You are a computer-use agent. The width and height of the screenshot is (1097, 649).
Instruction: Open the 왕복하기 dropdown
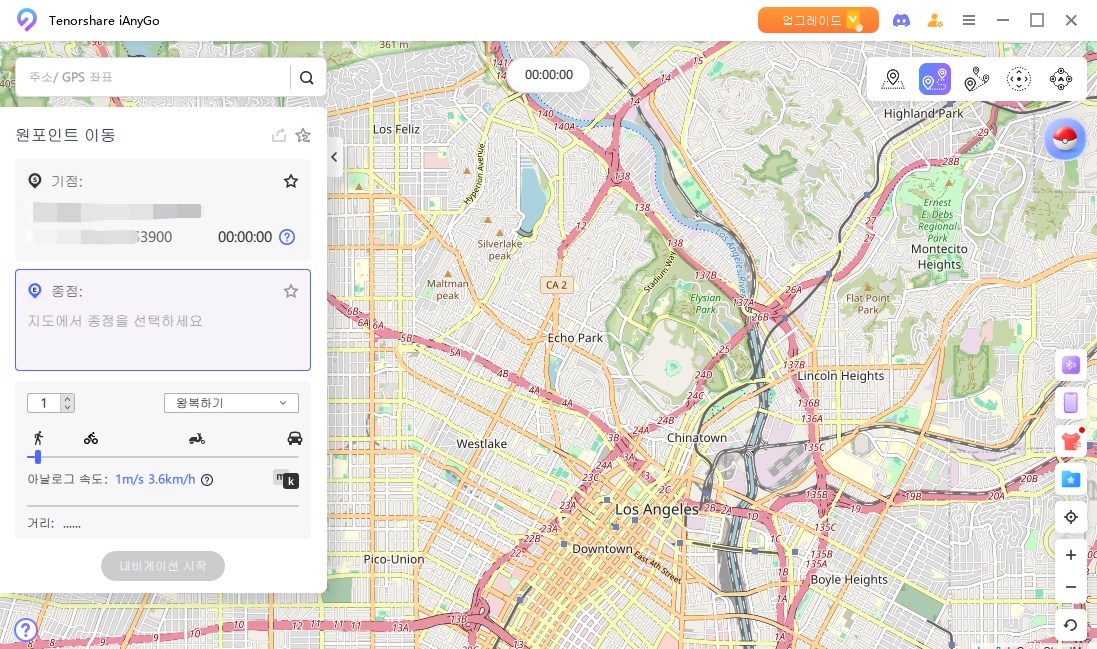[x=231, y=403]
